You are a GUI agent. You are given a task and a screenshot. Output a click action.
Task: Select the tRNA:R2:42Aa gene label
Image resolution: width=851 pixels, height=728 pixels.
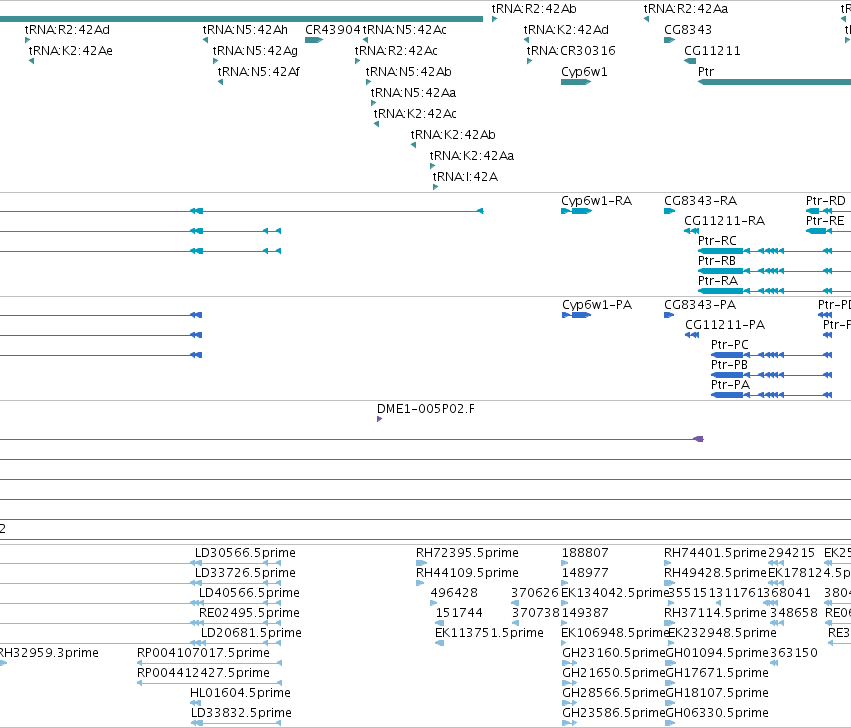coord(686,9)
